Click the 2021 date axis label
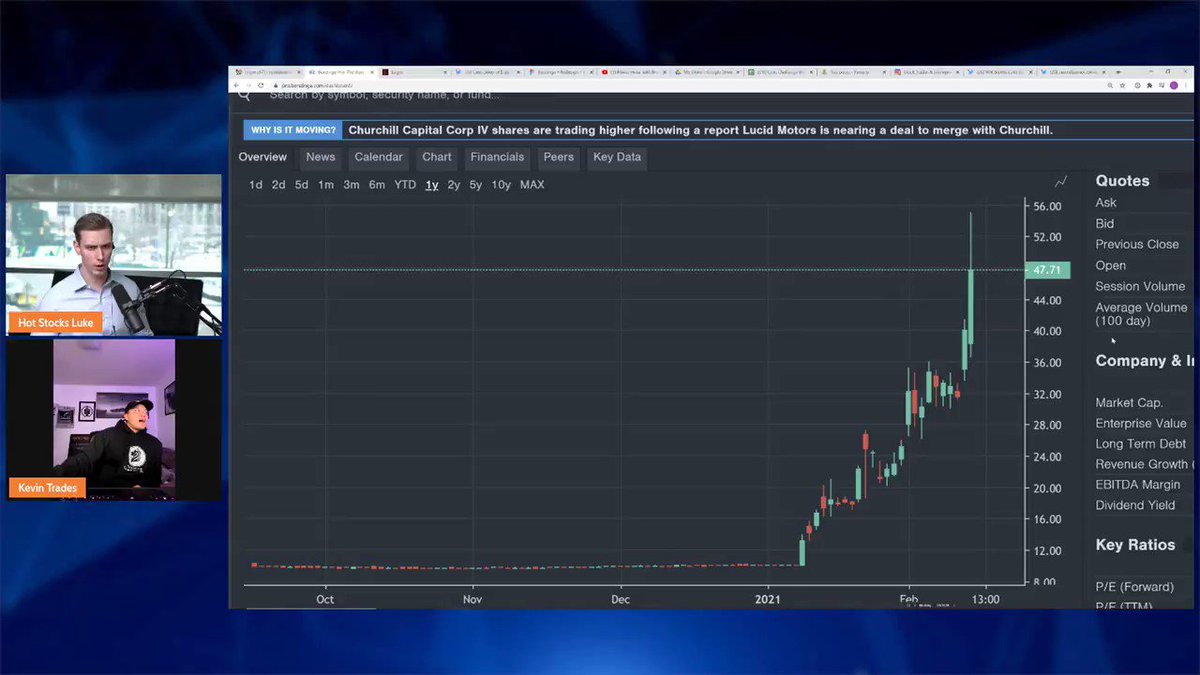The image size is (1200, 675). coord(768,599)
